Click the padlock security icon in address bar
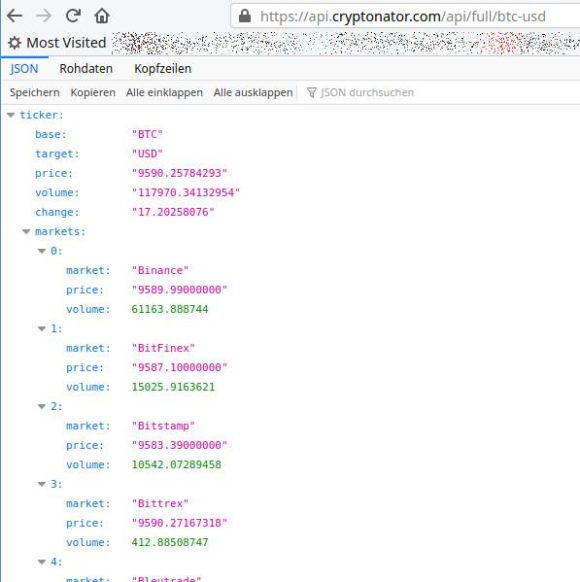580x582 pixels. [x=245, y=16]
